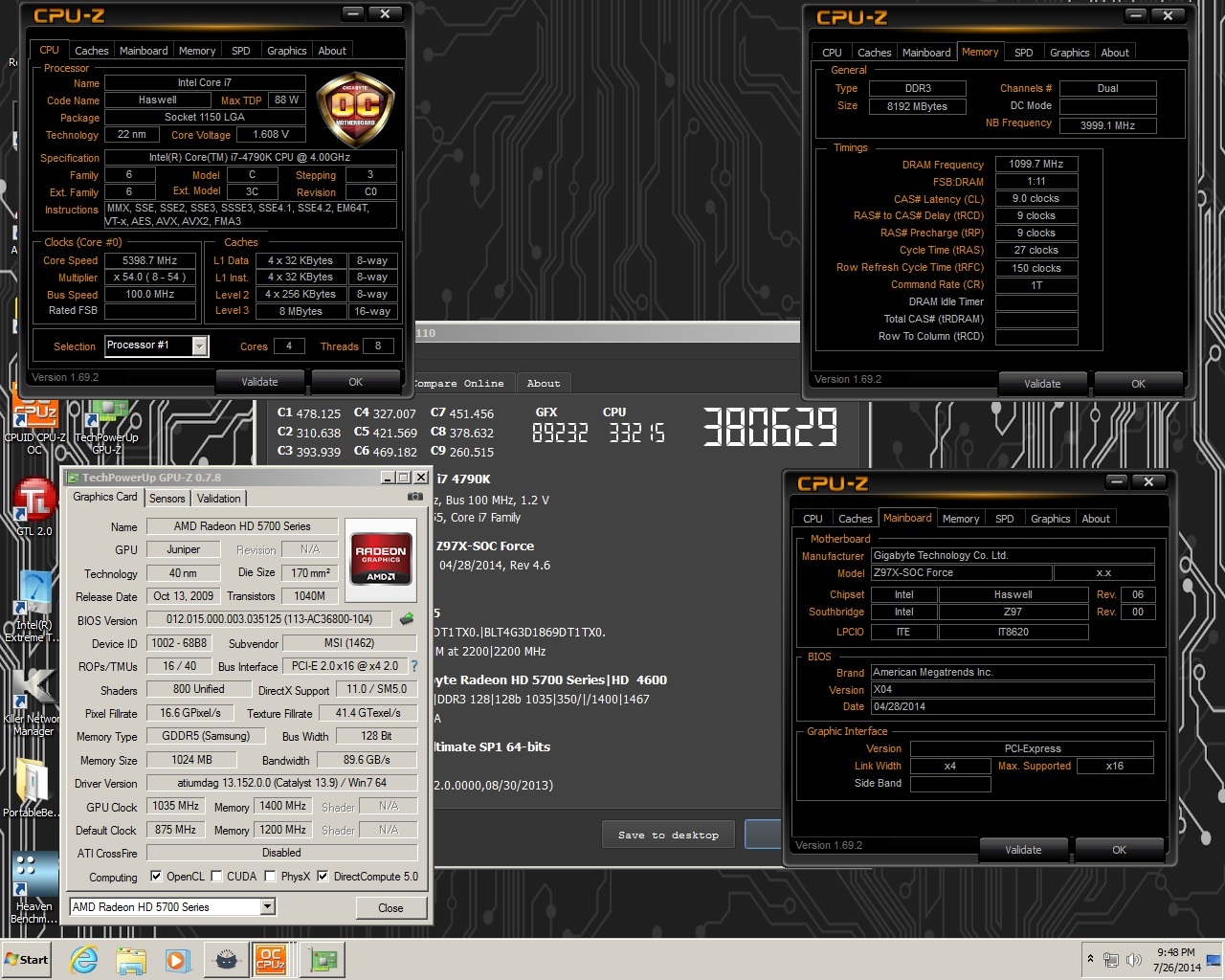Open Mainboard tab in CPU window
This screenshot has width=1225, height=980.
pos(144,51)
